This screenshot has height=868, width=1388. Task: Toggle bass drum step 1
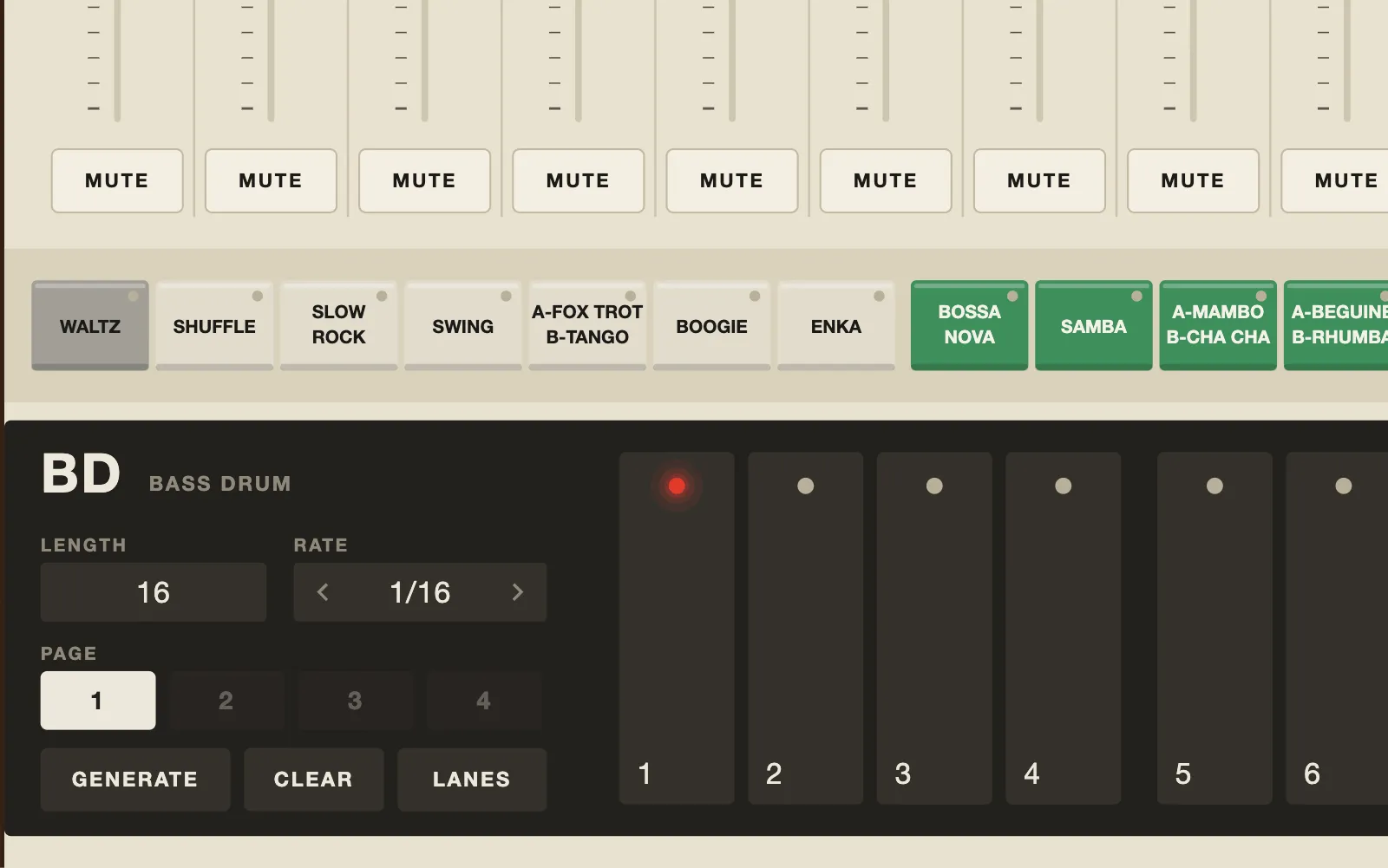(677, 628)
